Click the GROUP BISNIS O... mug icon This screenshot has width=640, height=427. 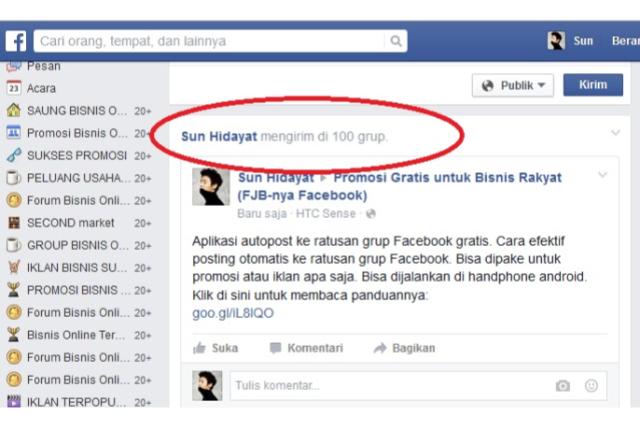[13, 245]
